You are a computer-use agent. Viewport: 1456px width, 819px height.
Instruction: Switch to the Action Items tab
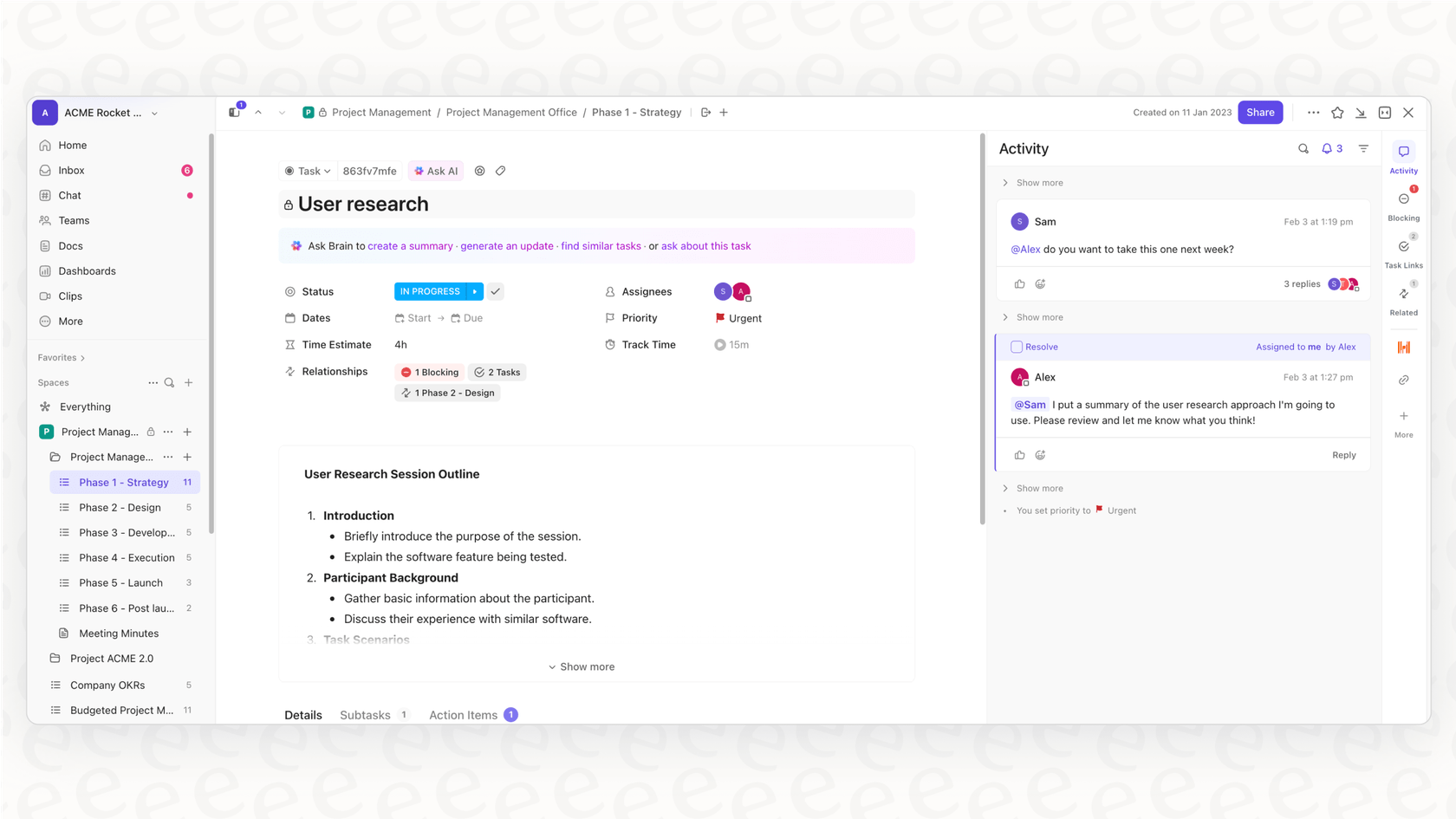[x=463, y=715]
